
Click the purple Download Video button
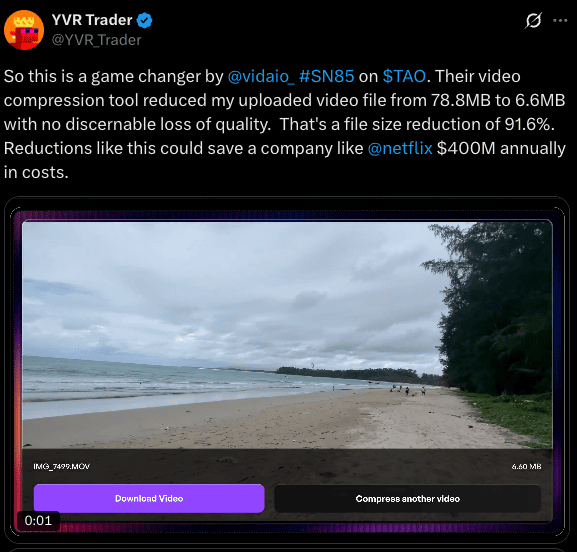pos(149,498)
